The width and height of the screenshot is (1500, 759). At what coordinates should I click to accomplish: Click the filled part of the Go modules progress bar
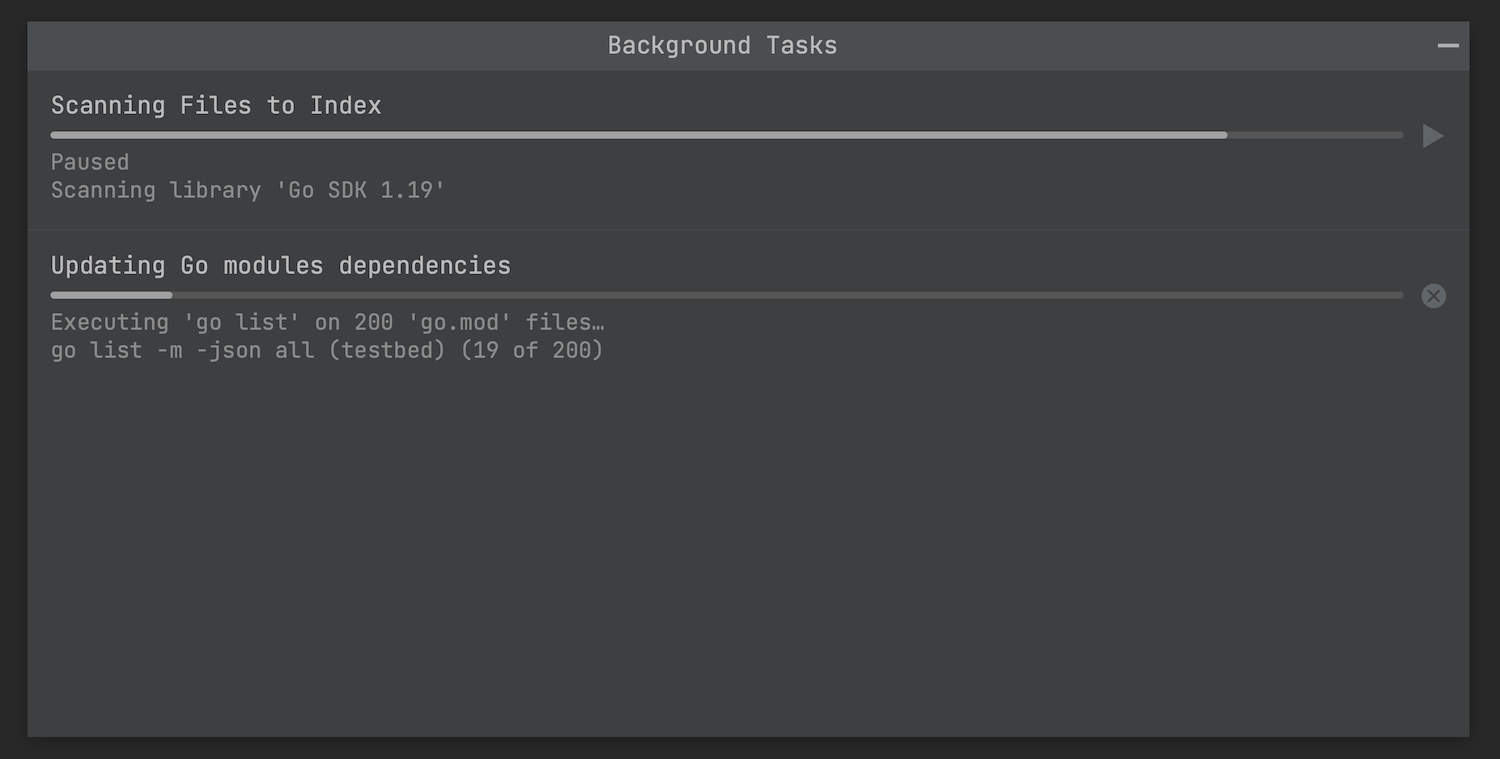pyautogui.click(x=111, y=295)
